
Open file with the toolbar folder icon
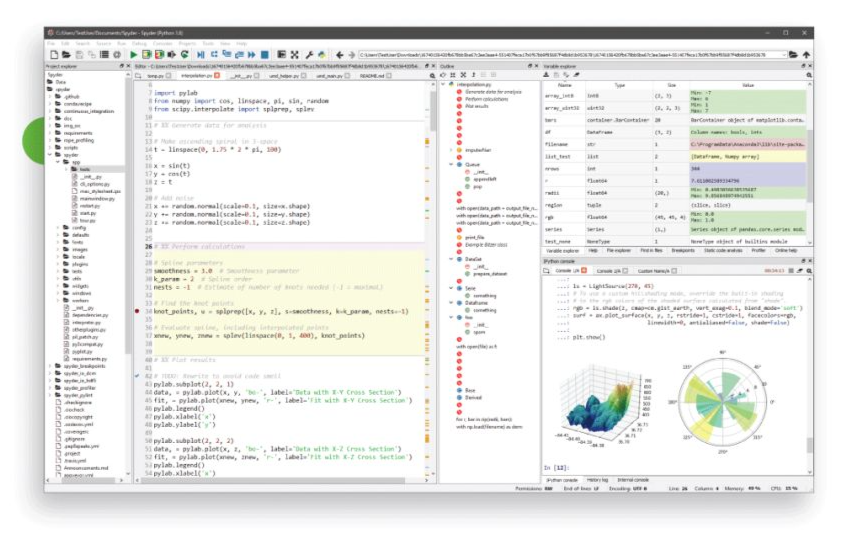point(66,55)
